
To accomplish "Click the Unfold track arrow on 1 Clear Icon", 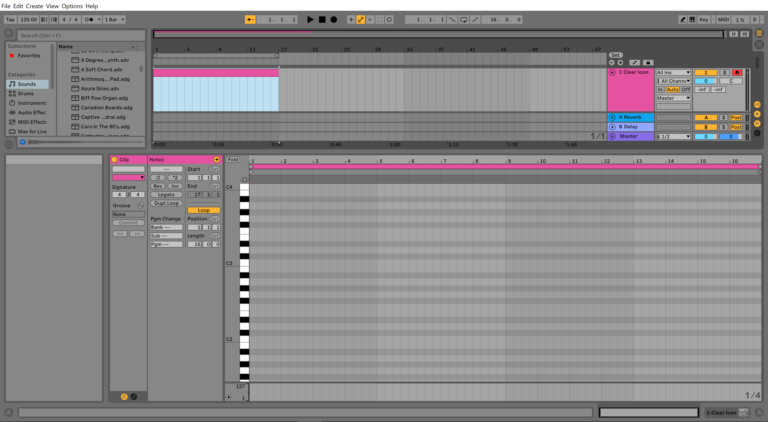I will click(x=612, y=72).
